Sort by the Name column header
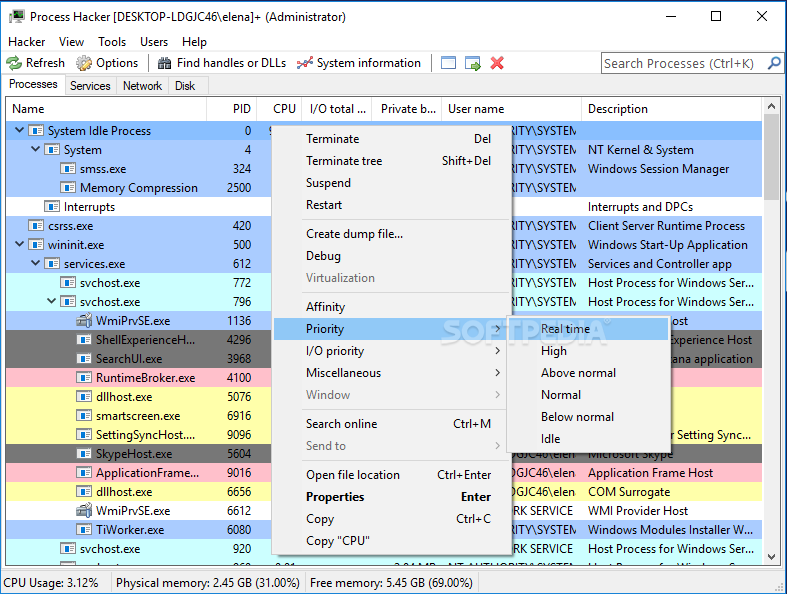Viewport: 787px width, 594px height. 106,109
